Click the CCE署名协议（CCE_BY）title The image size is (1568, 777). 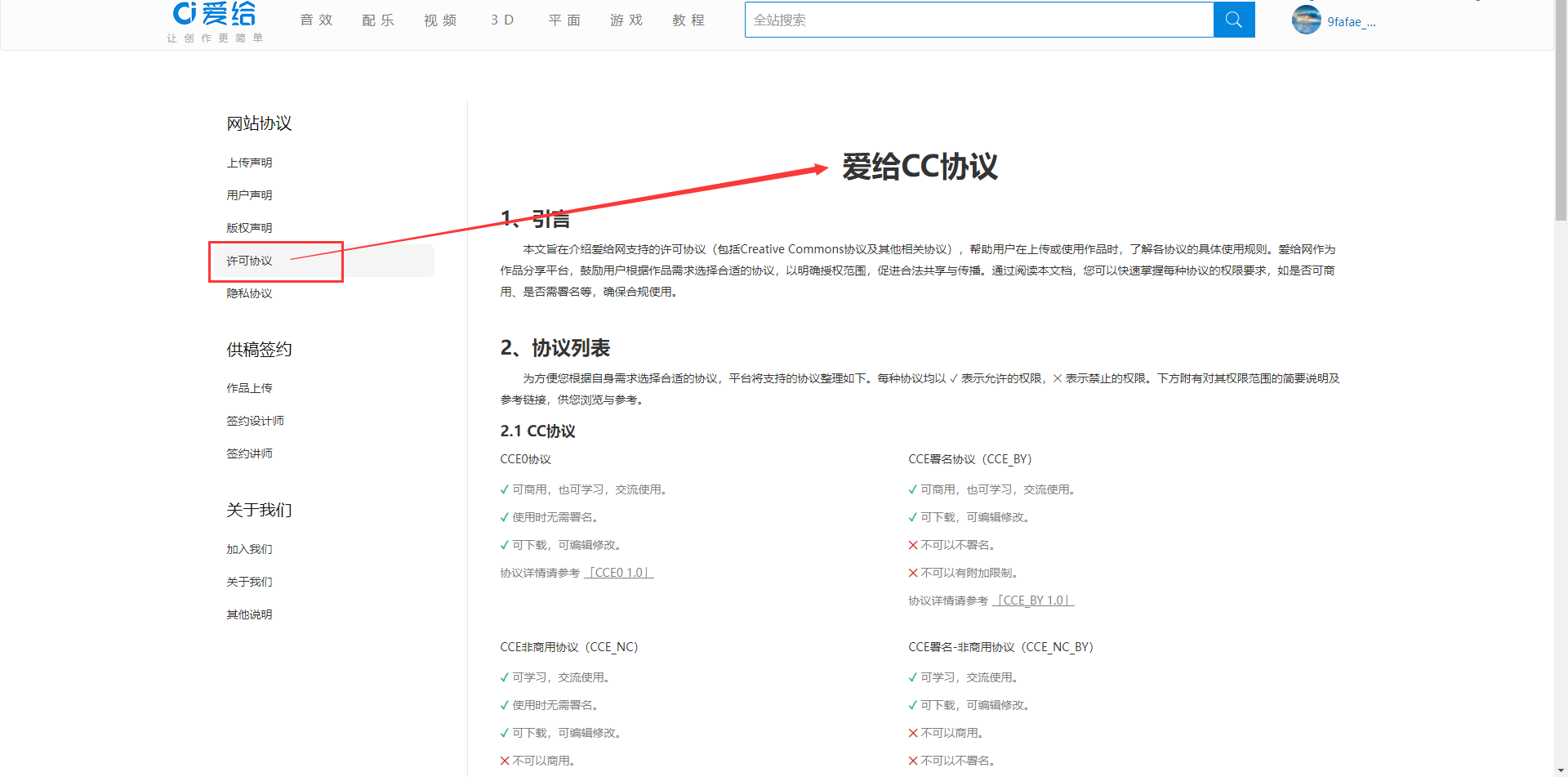point(970,459)
